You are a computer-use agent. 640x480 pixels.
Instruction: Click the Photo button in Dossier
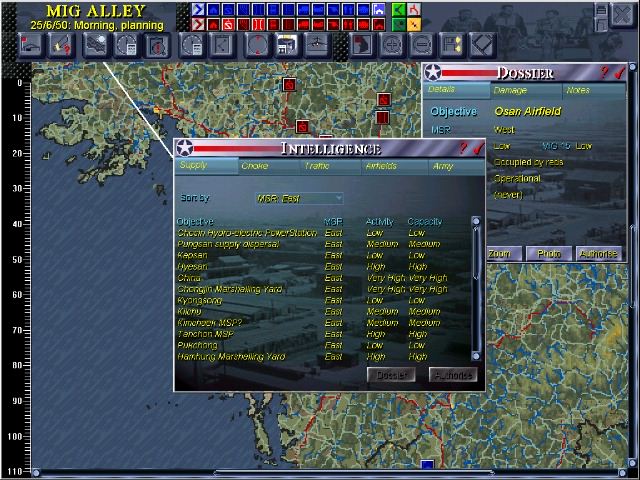pos(548,253)
